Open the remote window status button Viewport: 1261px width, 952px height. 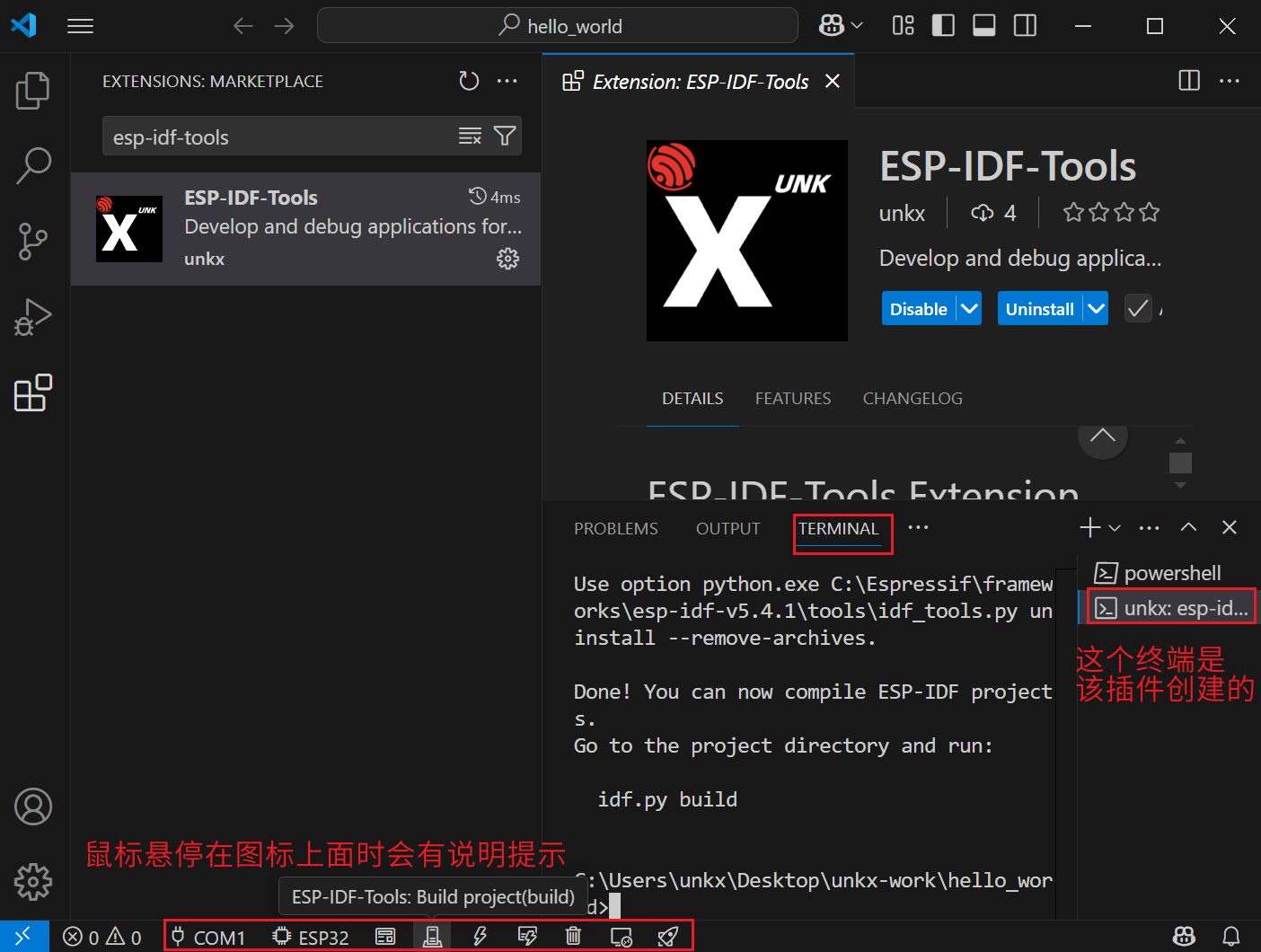pos(24,937)
